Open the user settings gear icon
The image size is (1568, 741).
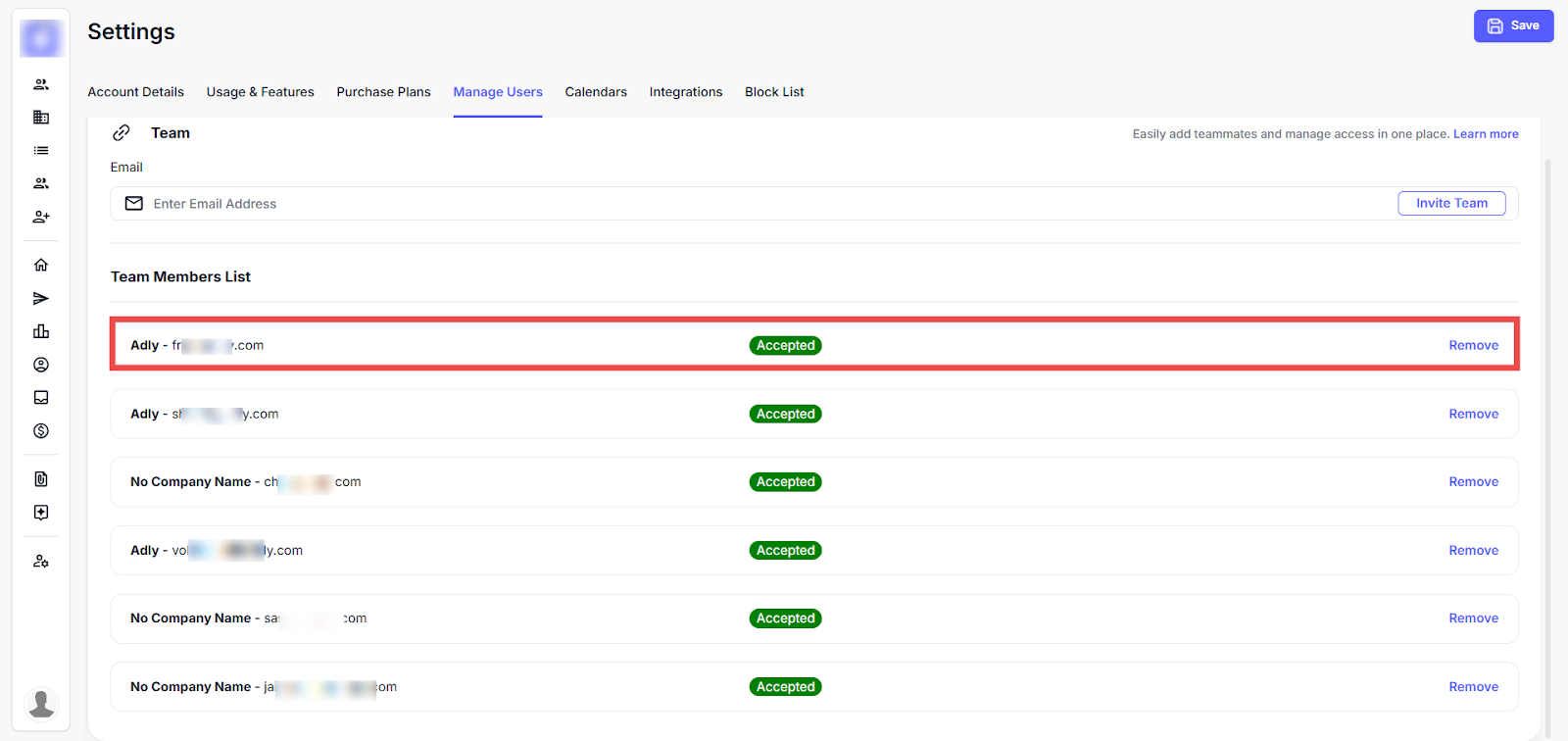tap(41, 562)
